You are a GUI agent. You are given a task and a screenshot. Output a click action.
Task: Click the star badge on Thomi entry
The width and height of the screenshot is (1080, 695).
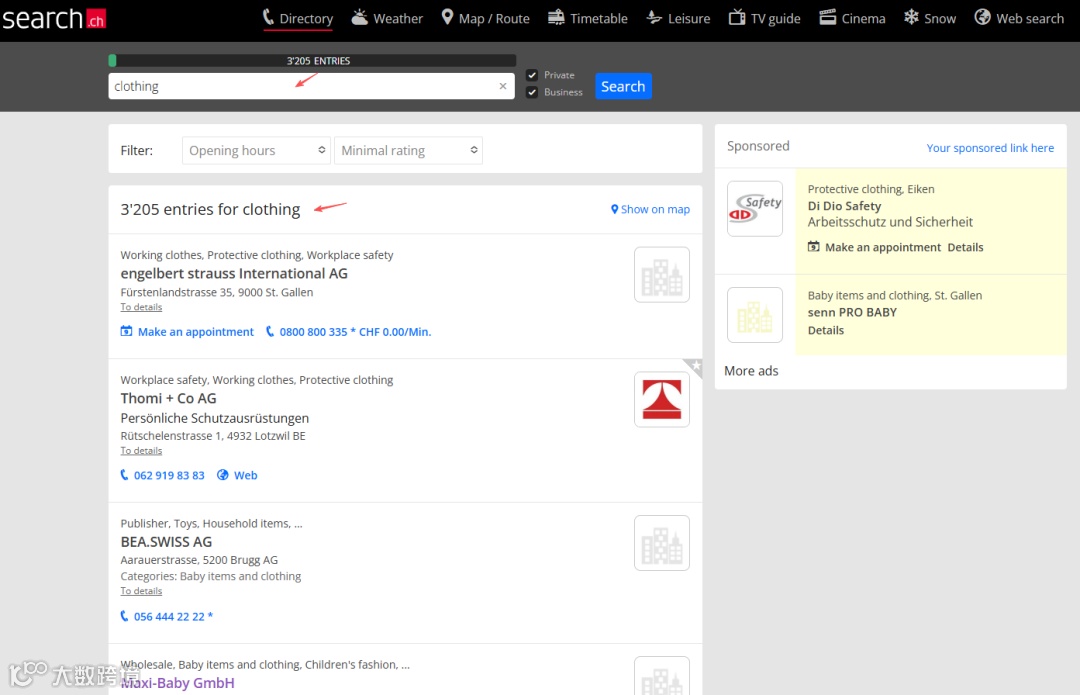pos(695,366)
